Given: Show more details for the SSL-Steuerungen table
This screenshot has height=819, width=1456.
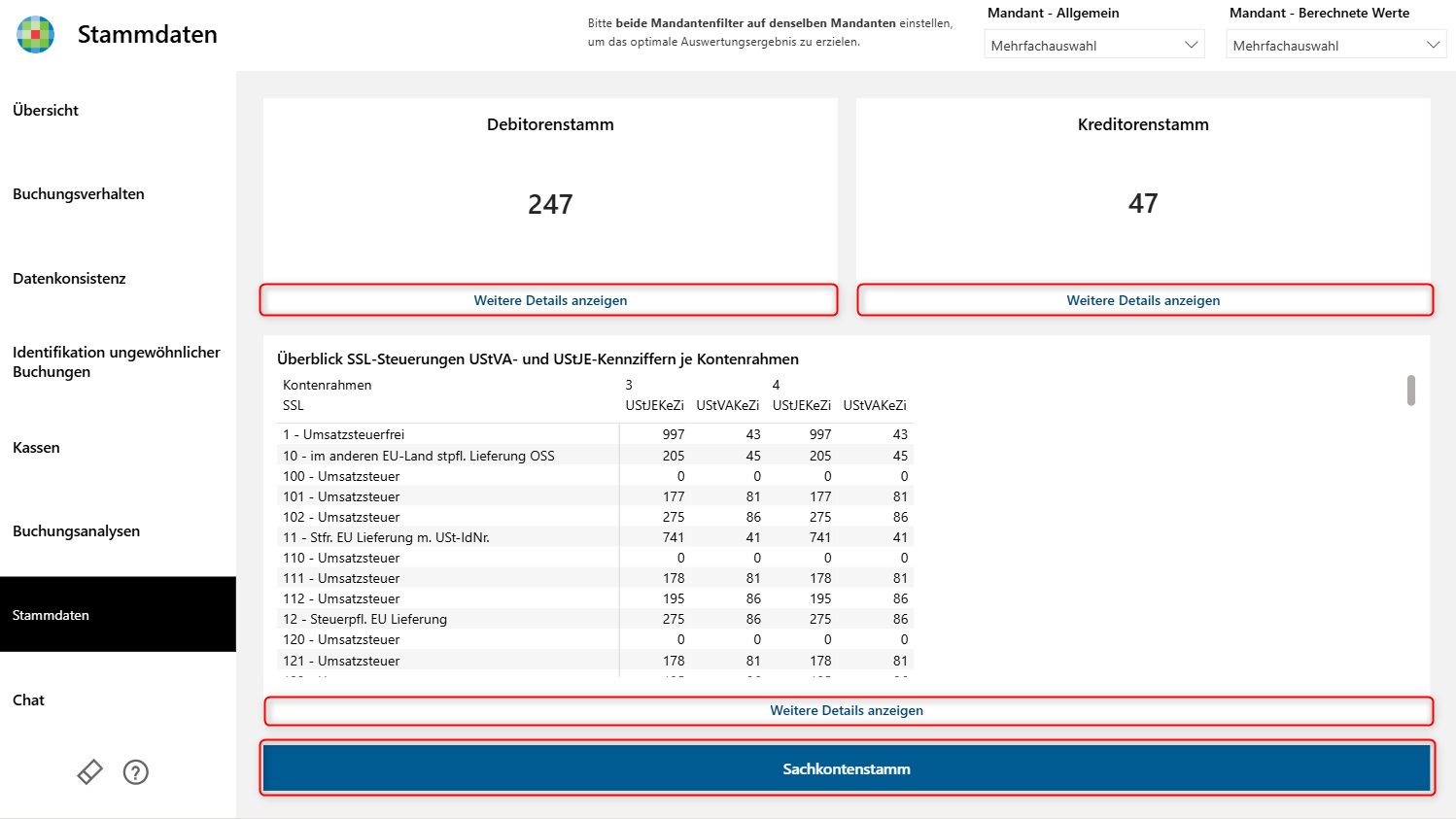Looking at the screenshot, I should [x=849, y=710].
